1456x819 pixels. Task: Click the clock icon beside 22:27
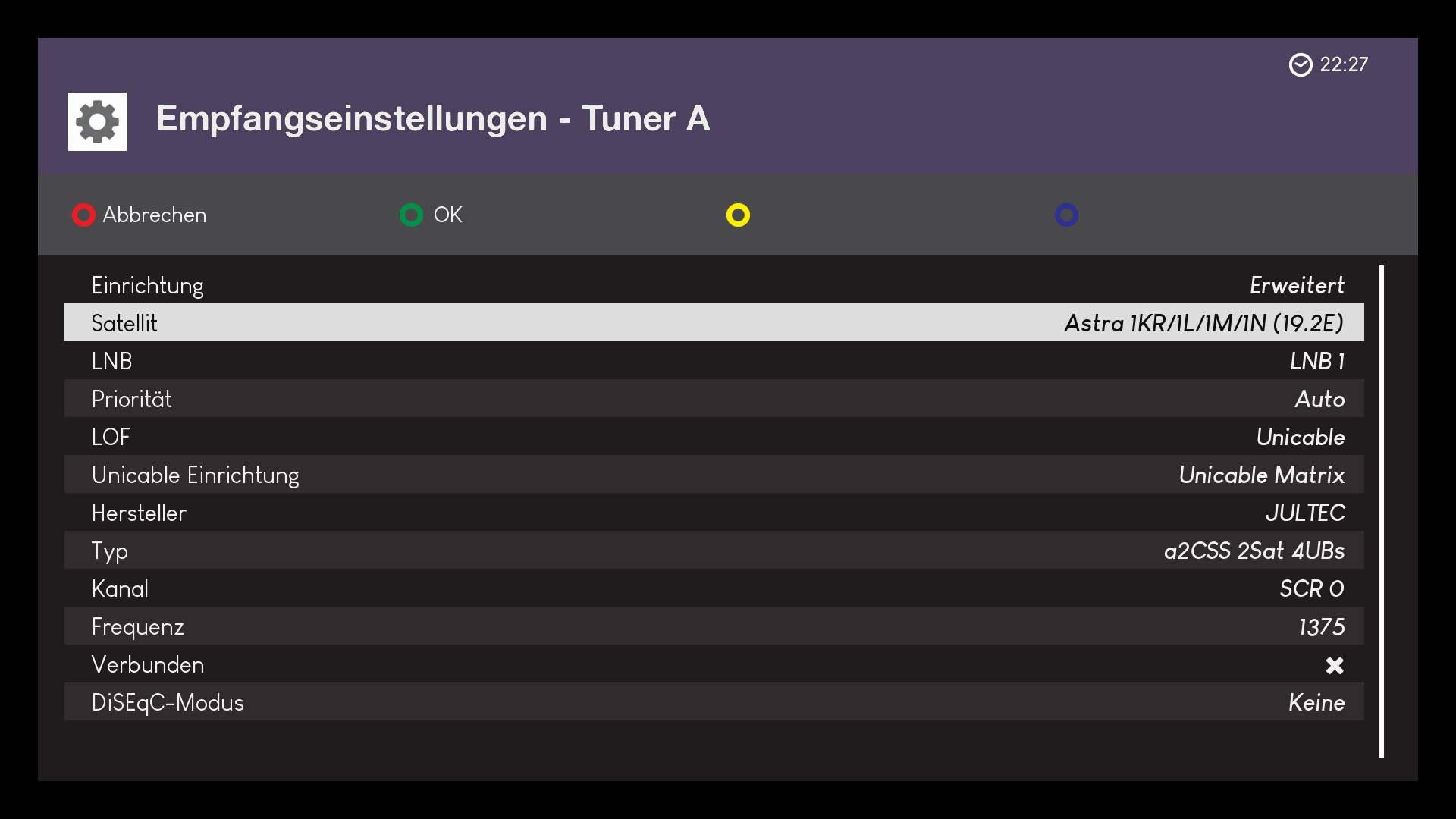(1300, 65)
